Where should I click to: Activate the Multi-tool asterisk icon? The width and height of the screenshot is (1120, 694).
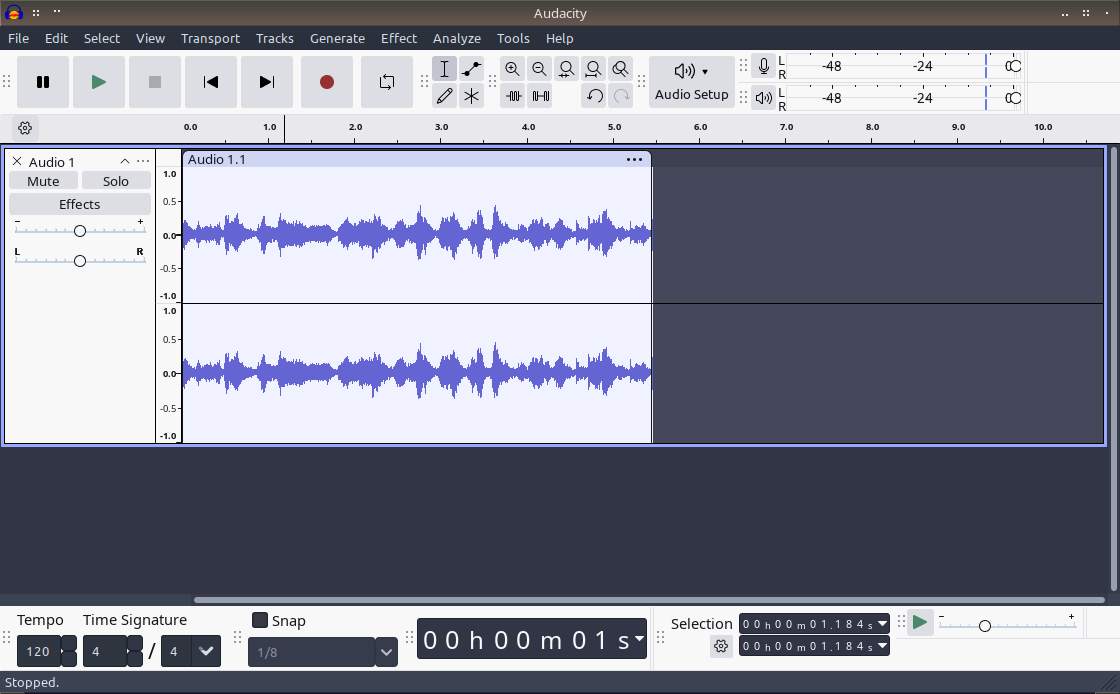click(x=471, y=96)
